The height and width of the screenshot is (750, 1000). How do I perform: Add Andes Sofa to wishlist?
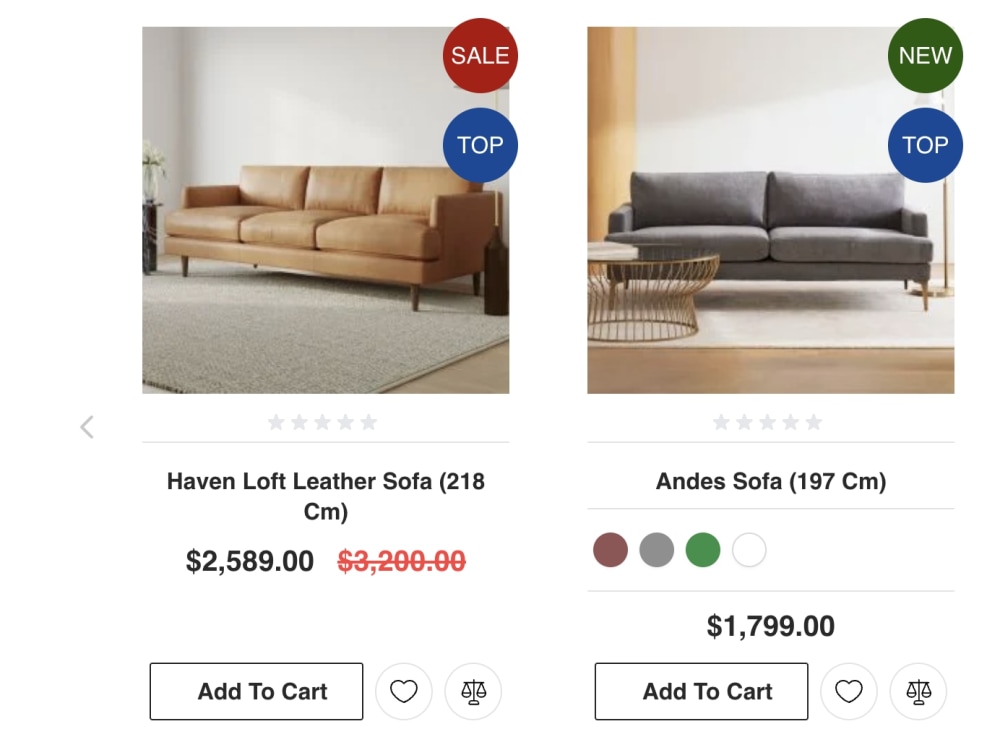848,691
